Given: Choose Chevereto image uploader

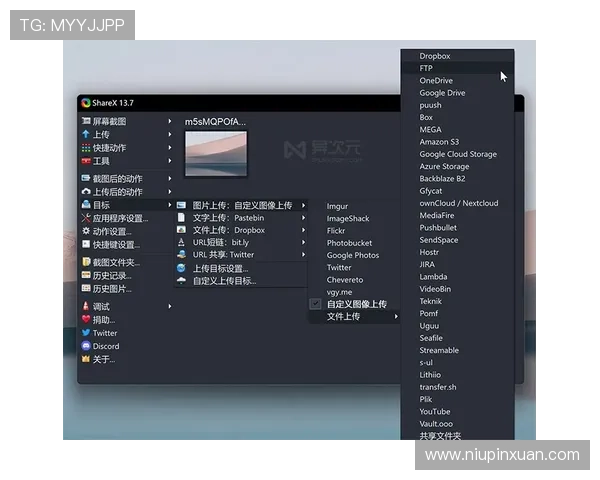Looking at the screenshot, I should coord(354,280).
